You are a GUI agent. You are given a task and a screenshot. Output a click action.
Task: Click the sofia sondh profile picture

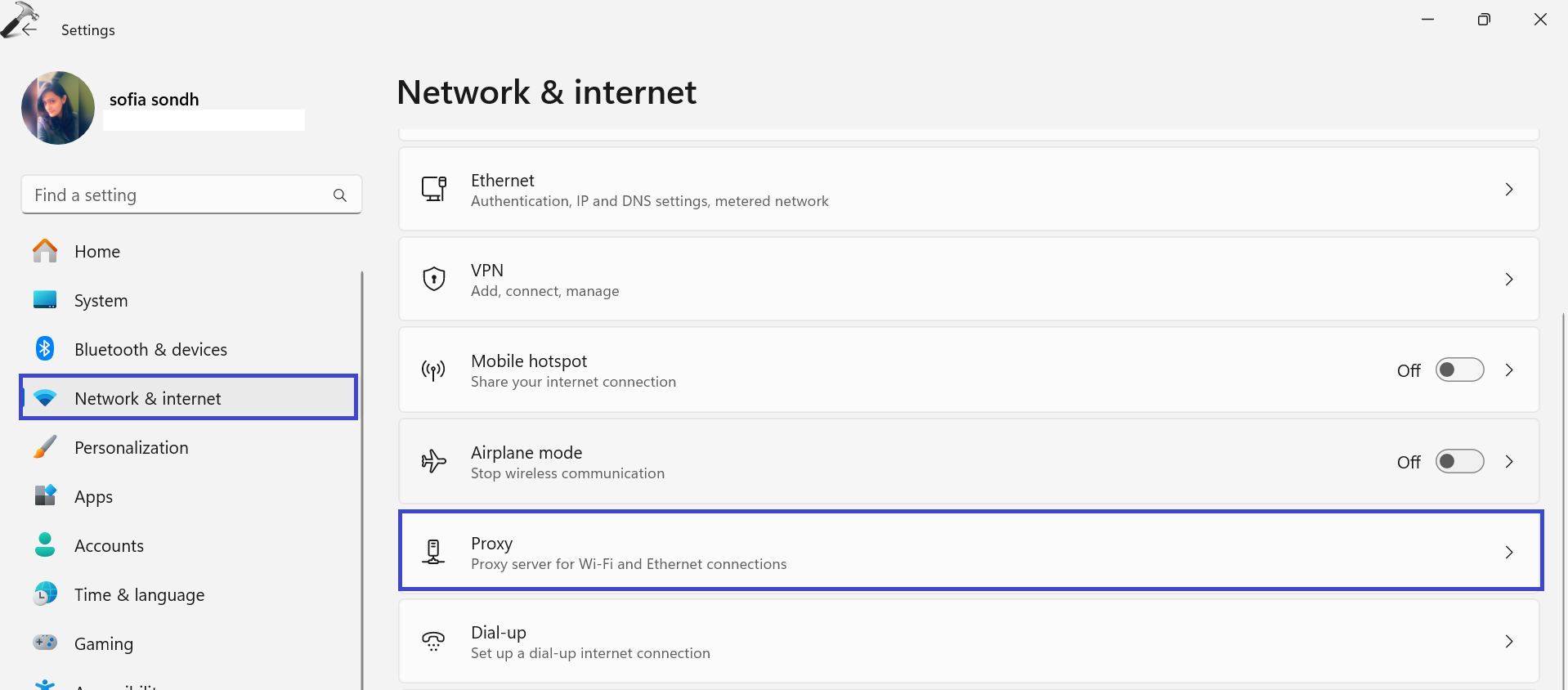click(x=58, y=108)
